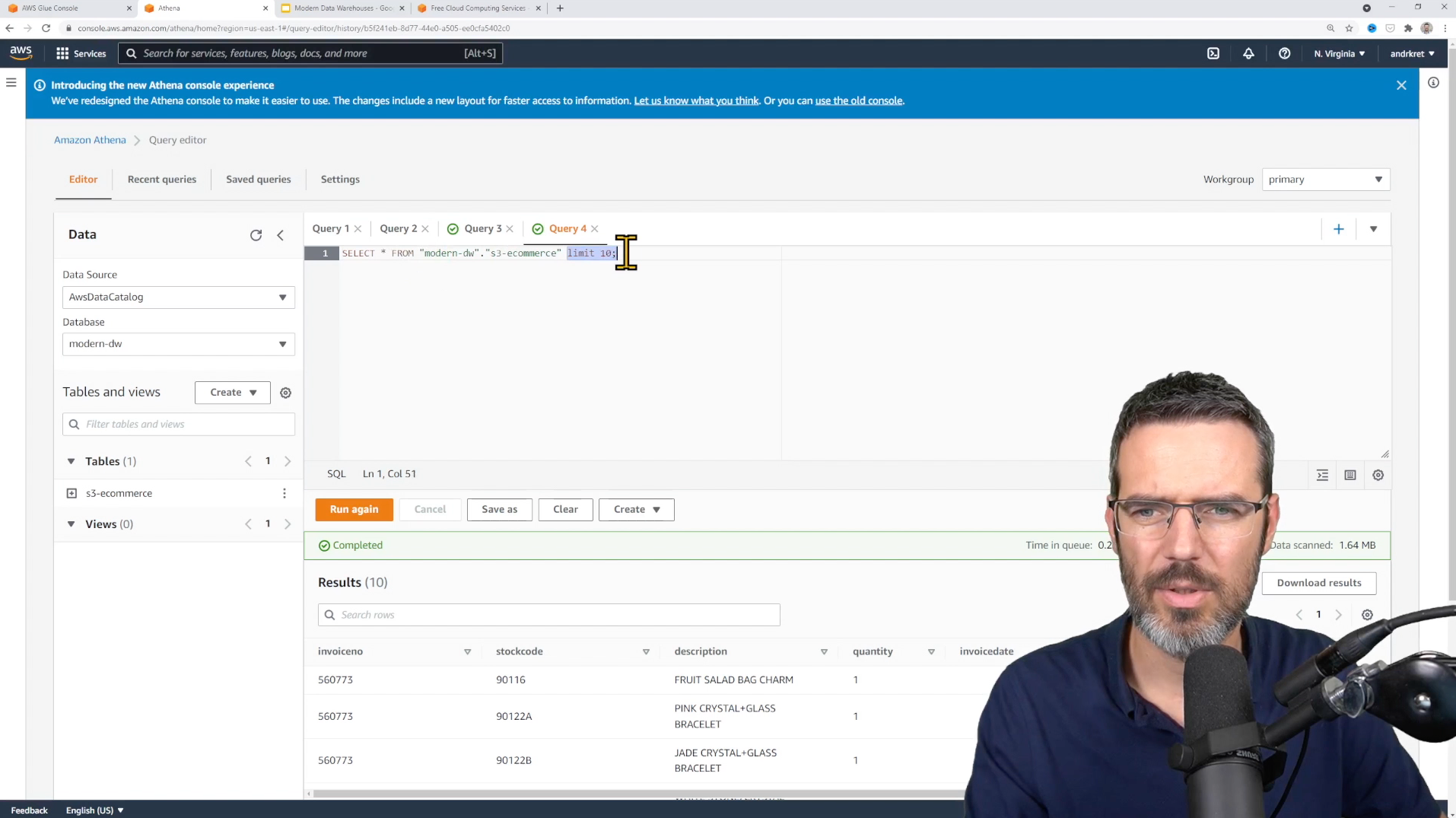The image size is (1456, 818).
Task: Add a new query tab
Action: (1339, 229)
